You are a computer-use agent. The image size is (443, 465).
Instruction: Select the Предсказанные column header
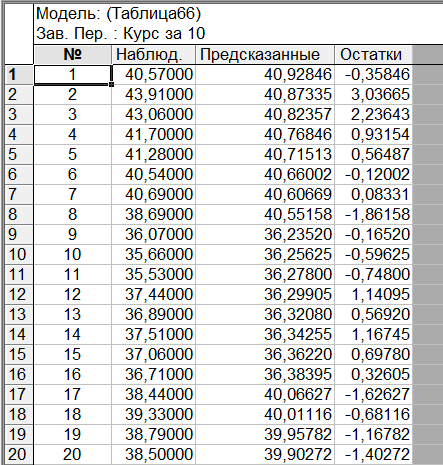coord(264,54)
